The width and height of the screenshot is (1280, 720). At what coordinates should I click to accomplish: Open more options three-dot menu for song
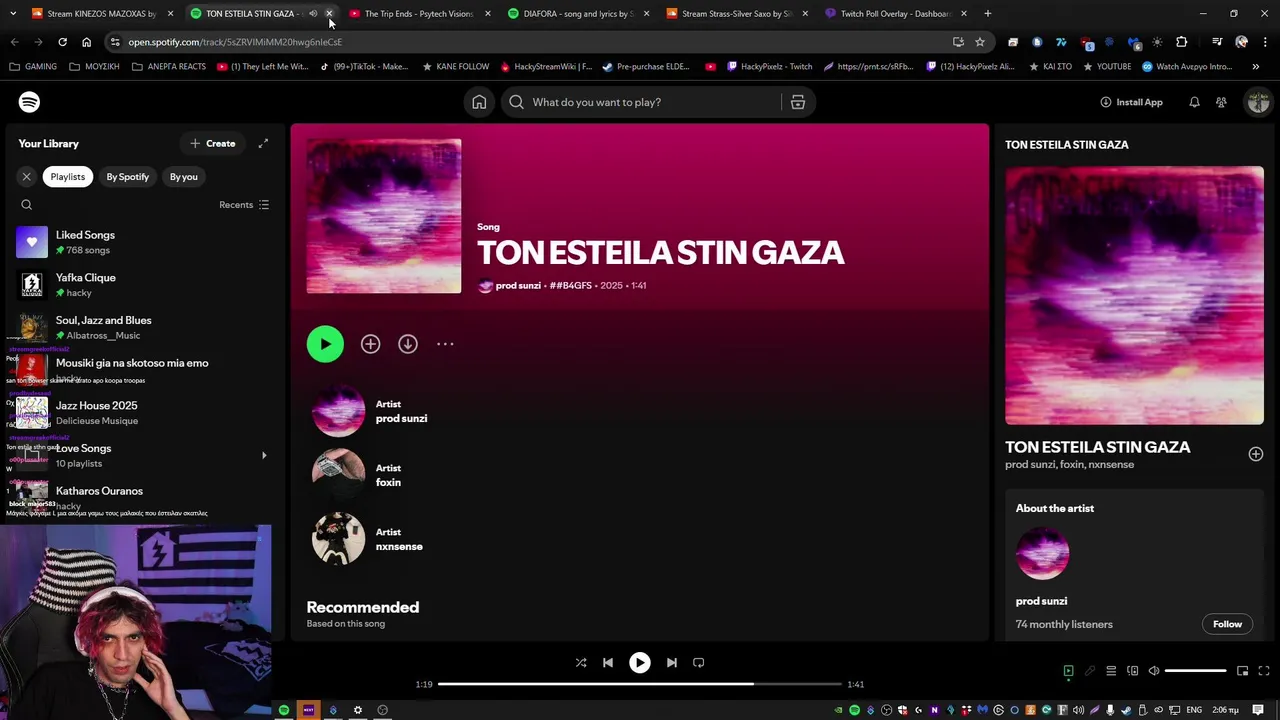tap(445, 344)
